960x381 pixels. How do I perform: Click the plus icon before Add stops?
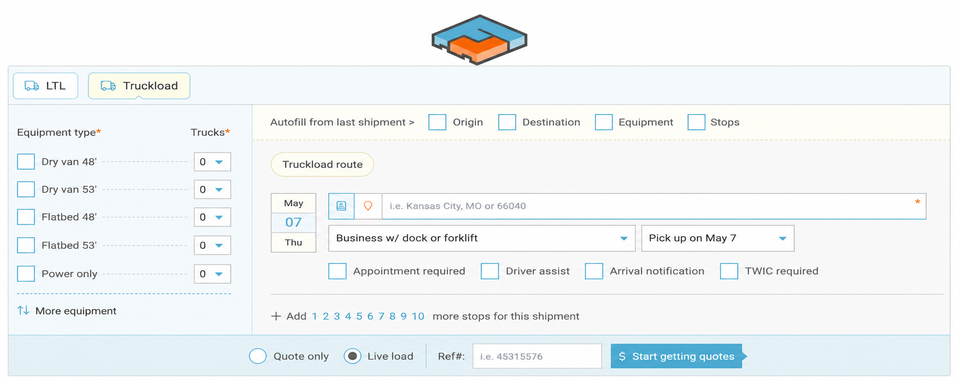[x=276, y=317]
